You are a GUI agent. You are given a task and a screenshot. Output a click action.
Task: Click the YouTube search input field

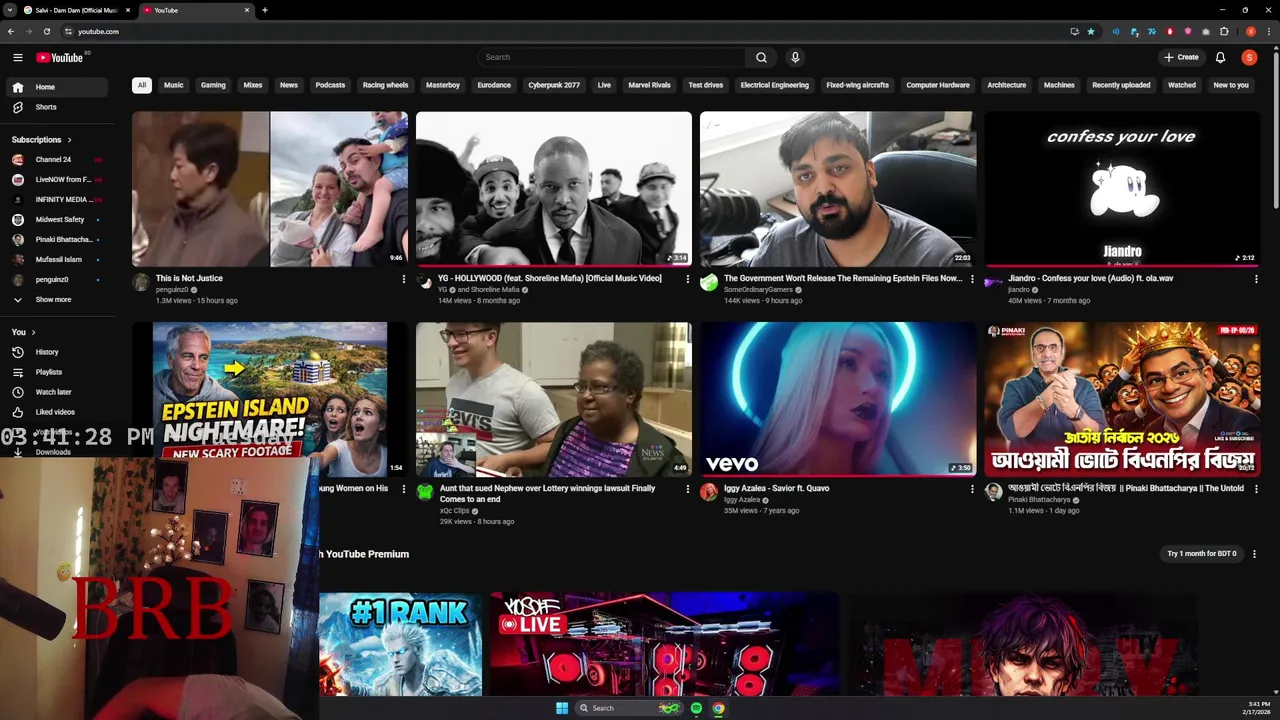click(x=611, y=57)
